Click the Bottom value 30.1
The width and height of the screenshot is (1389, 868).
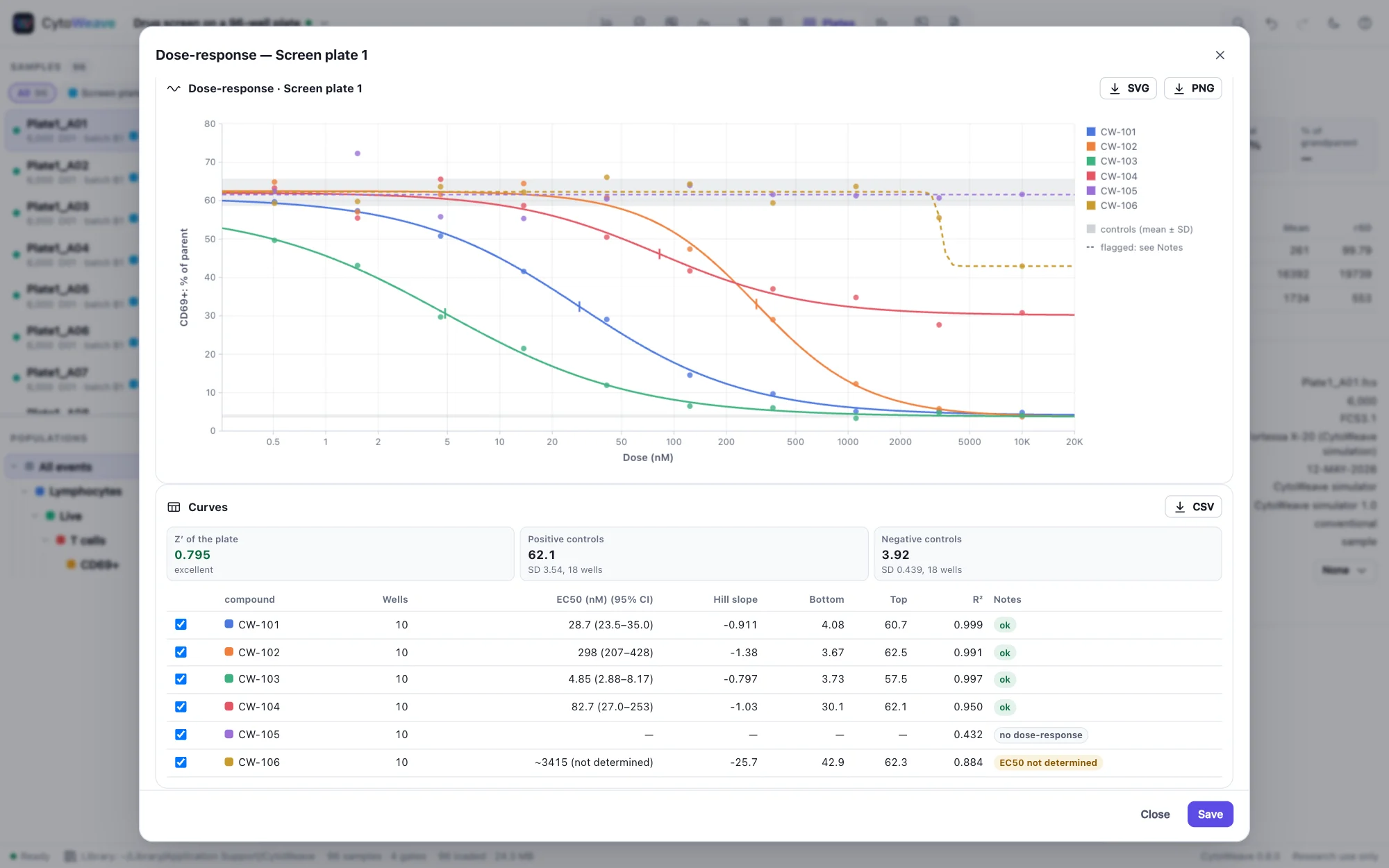tap(833, 707)
